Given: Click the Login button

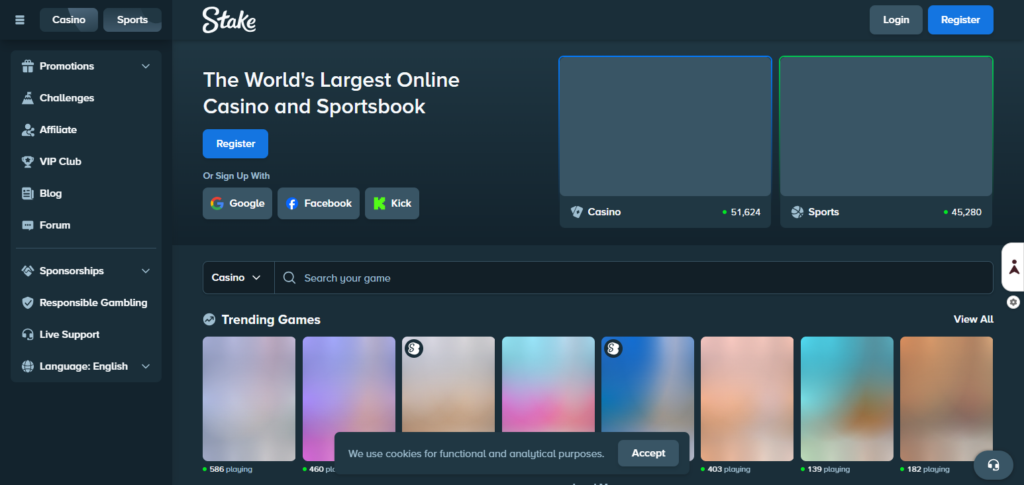Looking at the screenshot, I should [896, 20].
